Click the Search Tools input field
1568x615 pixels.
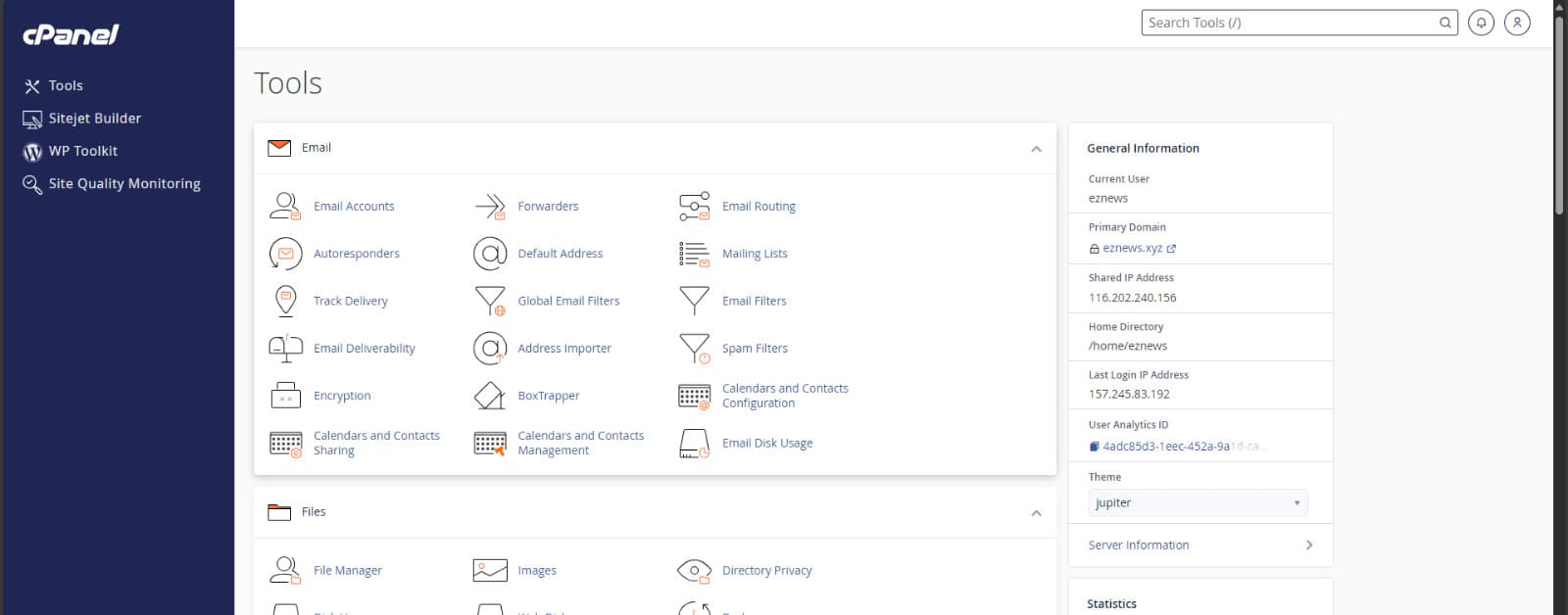tap(1289, 23)
